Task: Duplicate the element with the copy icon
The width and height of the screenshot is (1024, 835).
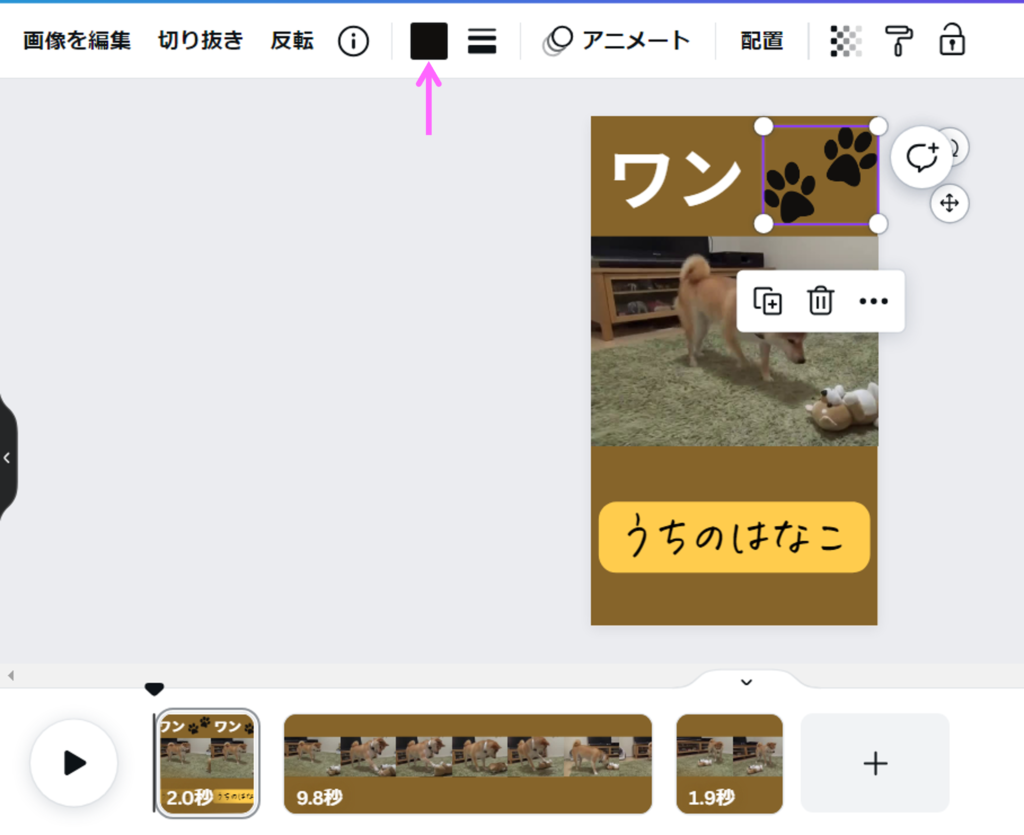Action: coord(767,301)
